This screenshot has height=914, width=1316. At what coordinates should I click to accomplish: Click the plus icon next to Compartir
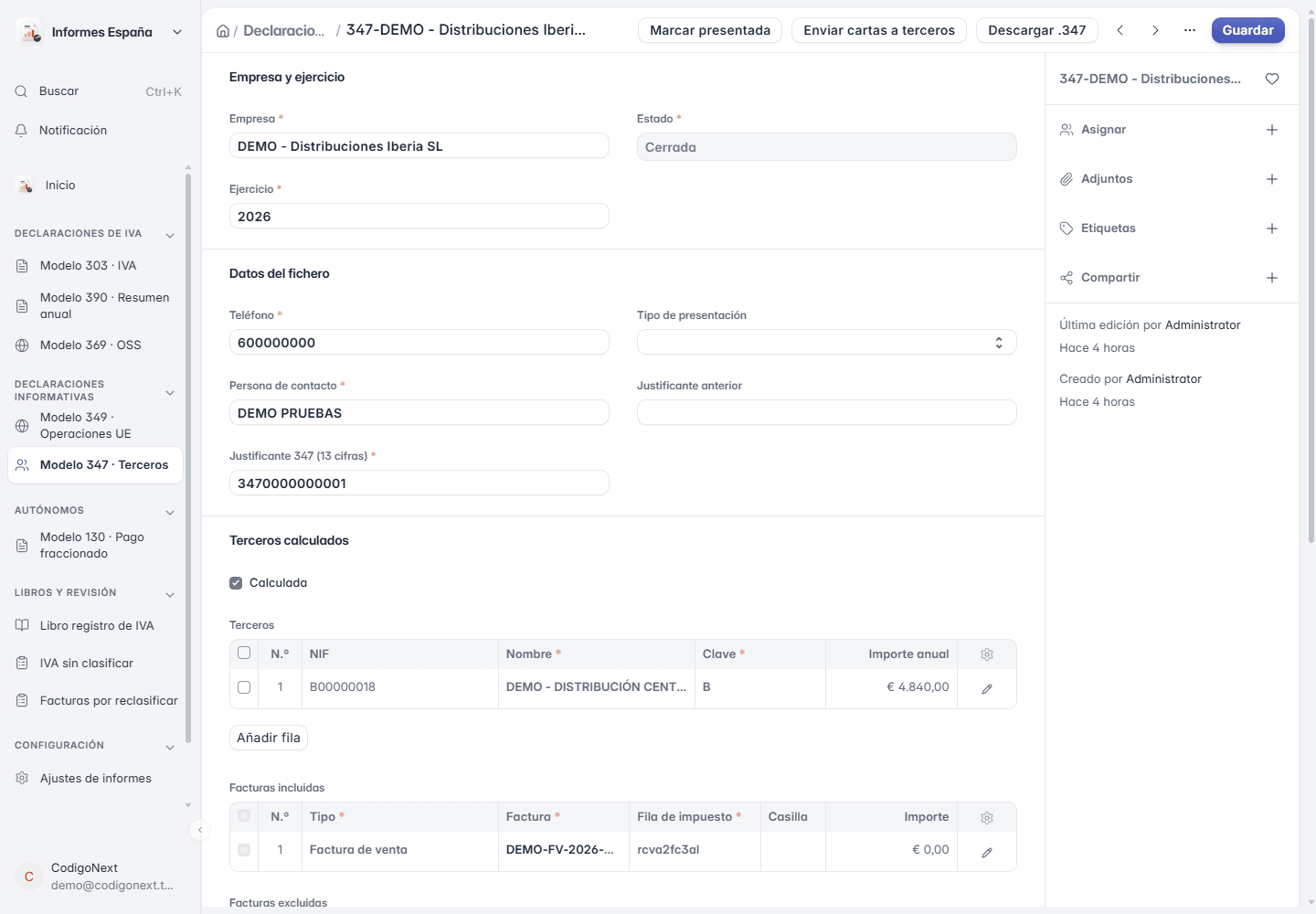coord(1272,278)
